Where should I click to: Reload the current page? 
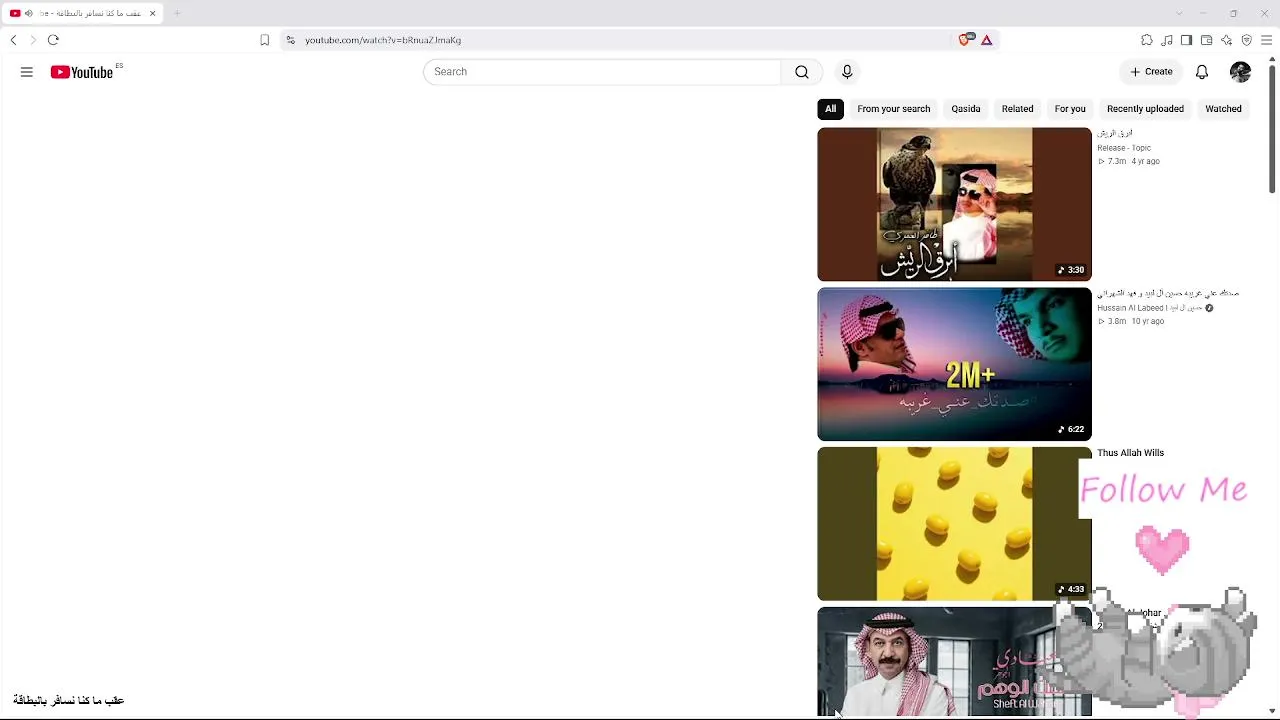pyautogui.click(x=53, y=40)
